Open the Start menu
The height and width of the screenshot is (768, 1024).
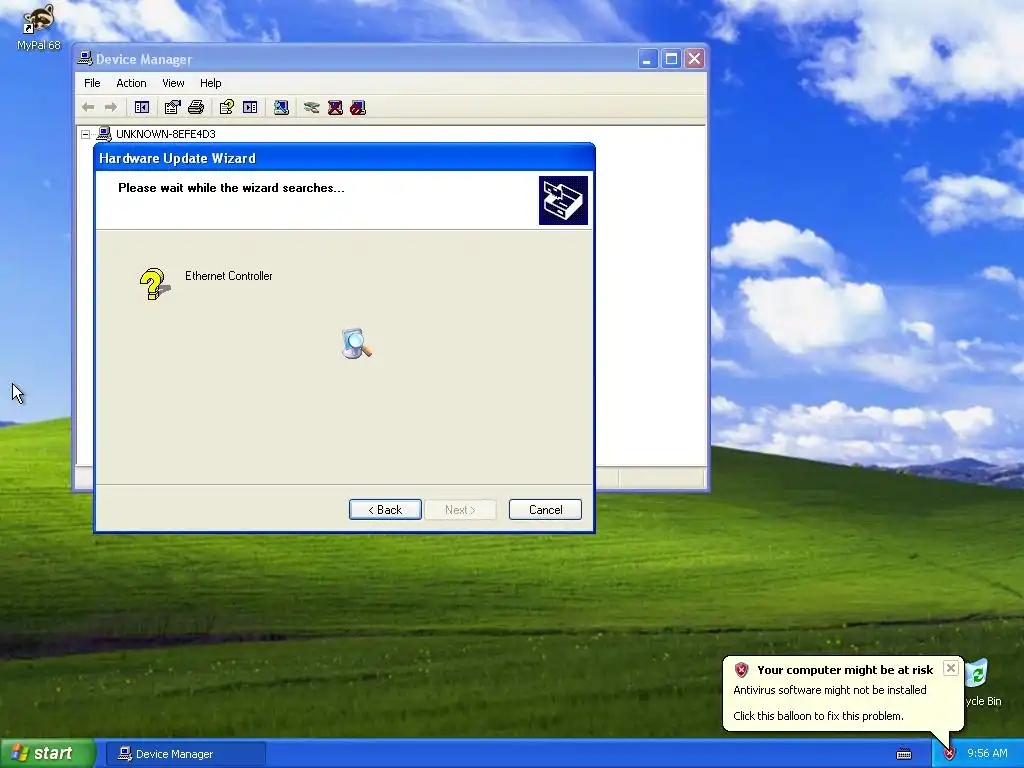click(47, 754)
